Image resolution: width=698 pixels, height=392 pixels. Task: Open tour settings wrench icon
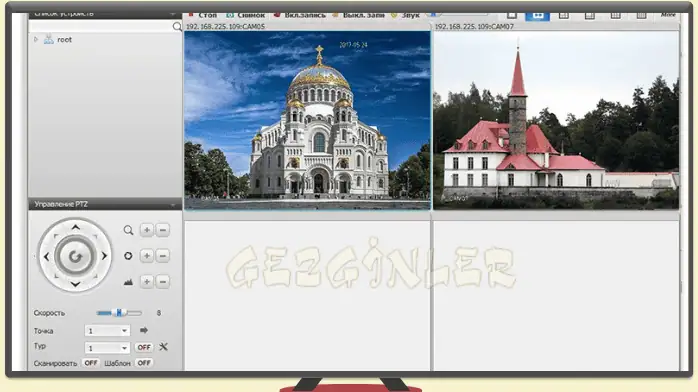tap(163, 347)
